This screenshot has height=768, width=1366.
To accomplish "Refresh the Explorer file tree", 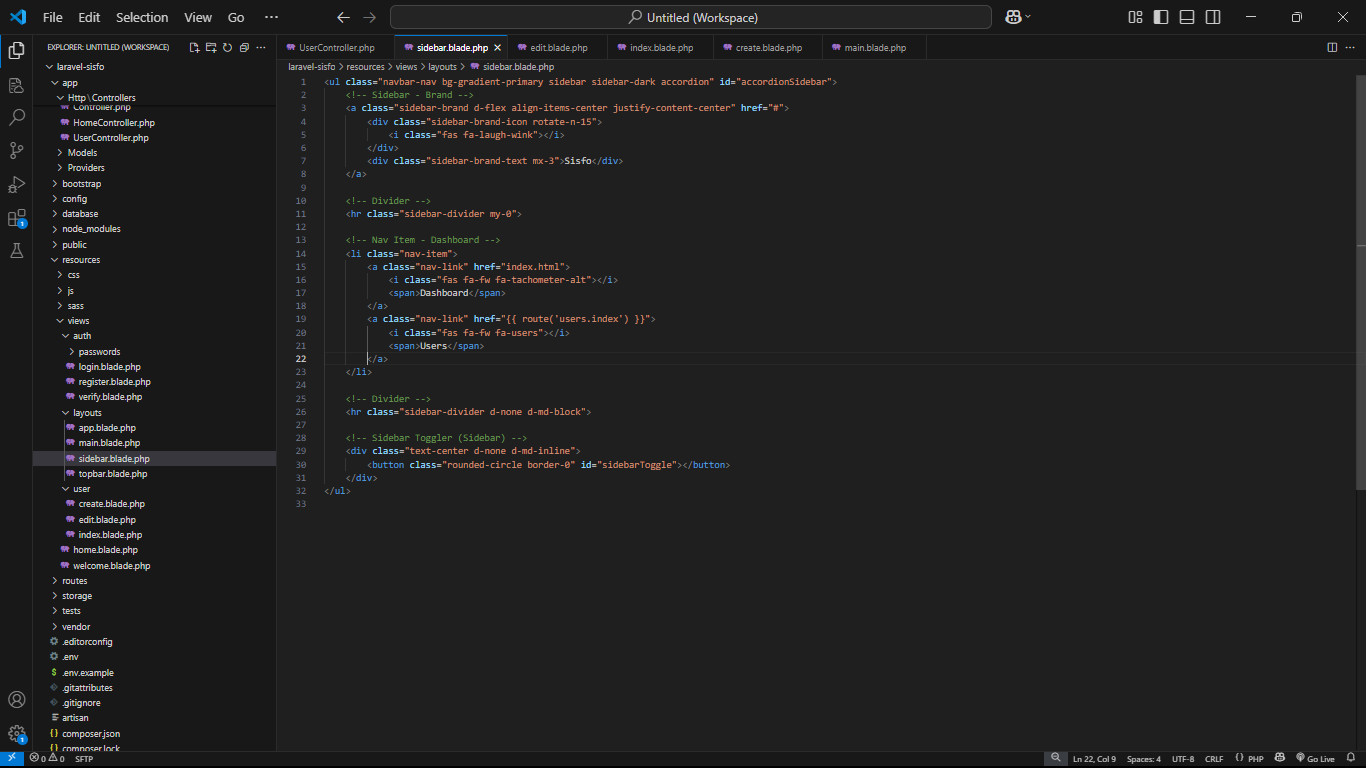I will [227, 47].
